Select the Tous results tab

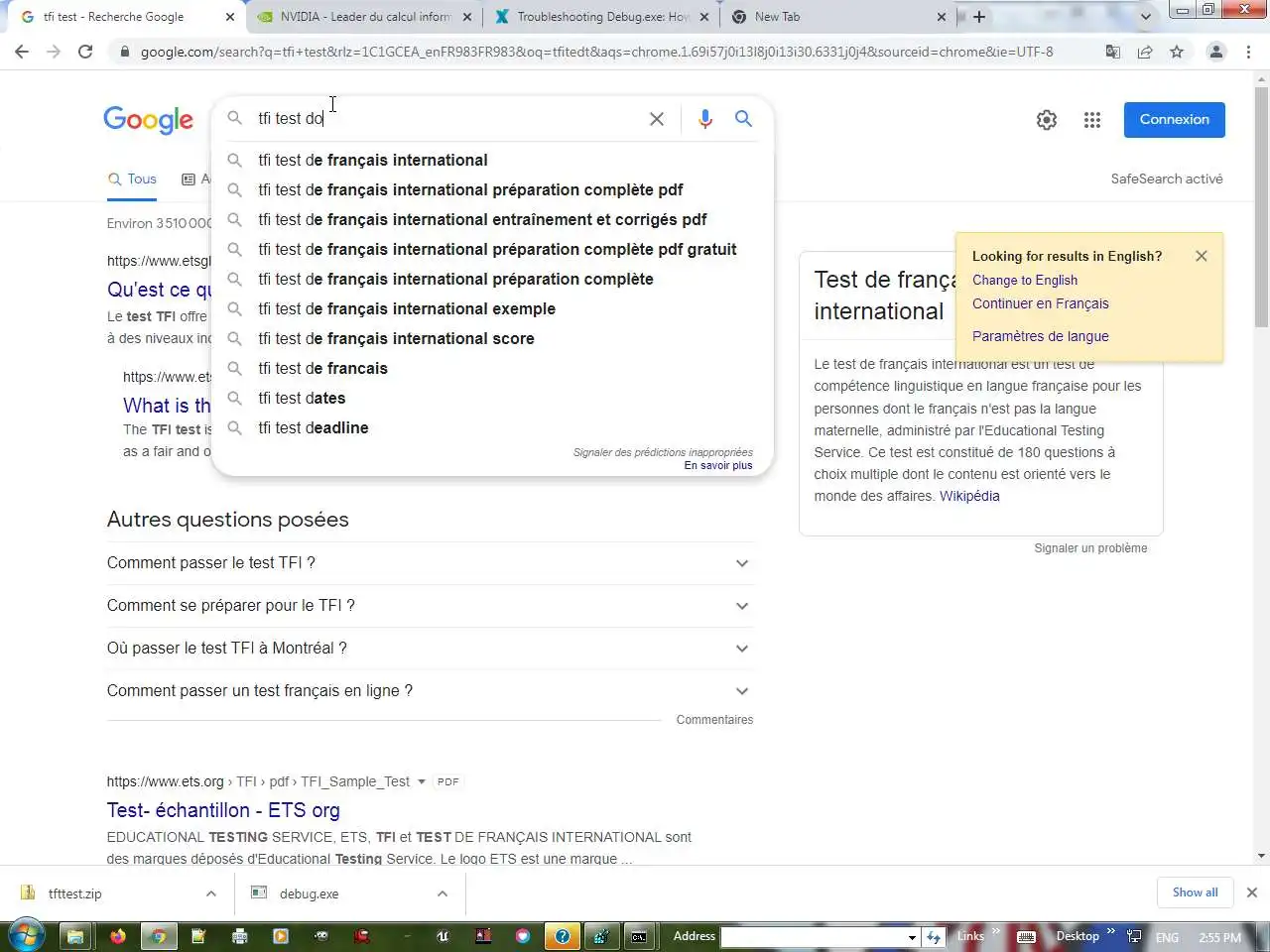click(133, 179)
